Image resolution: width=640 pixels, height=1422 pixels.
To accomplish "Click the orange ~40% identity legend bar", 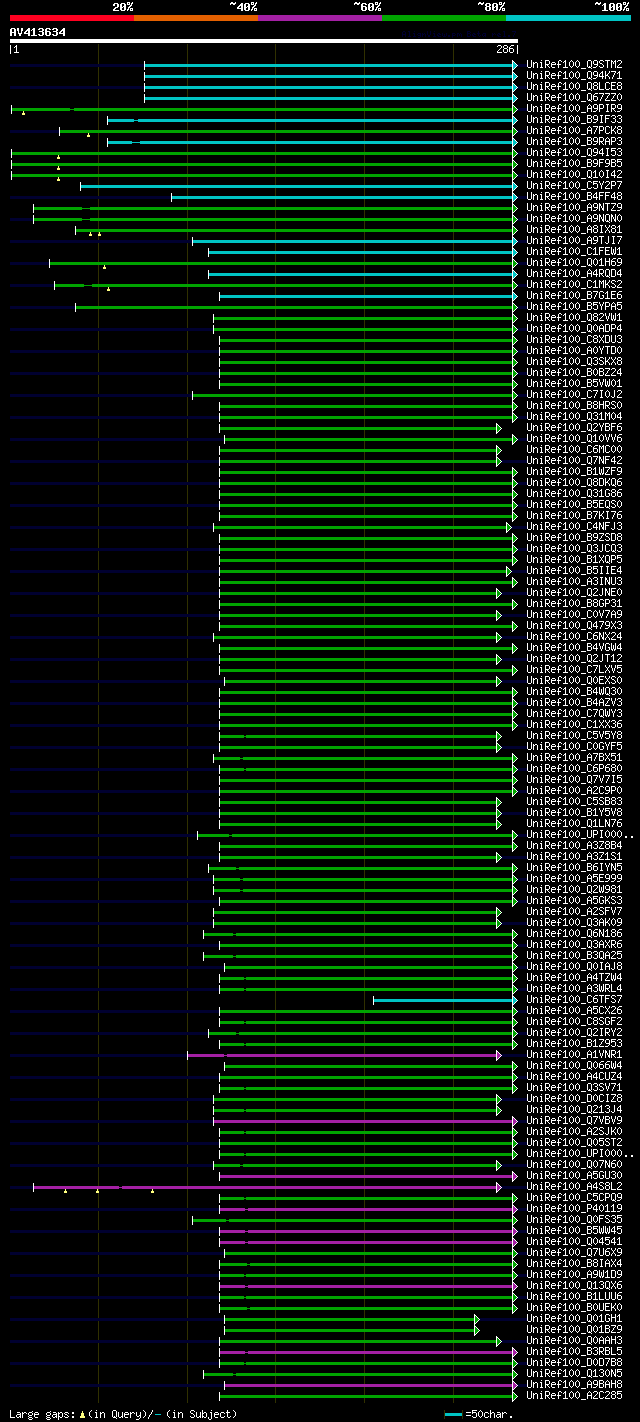I will [x=195, y=18].
